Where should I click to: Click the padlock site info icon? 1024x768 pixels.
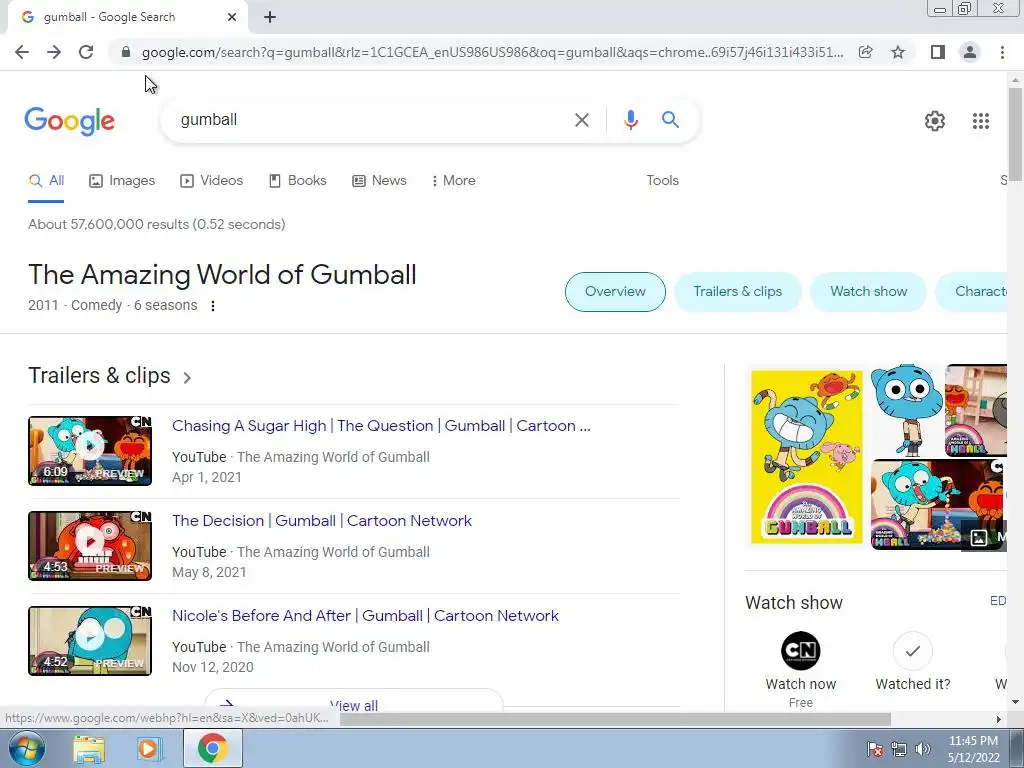click(126, 52)
